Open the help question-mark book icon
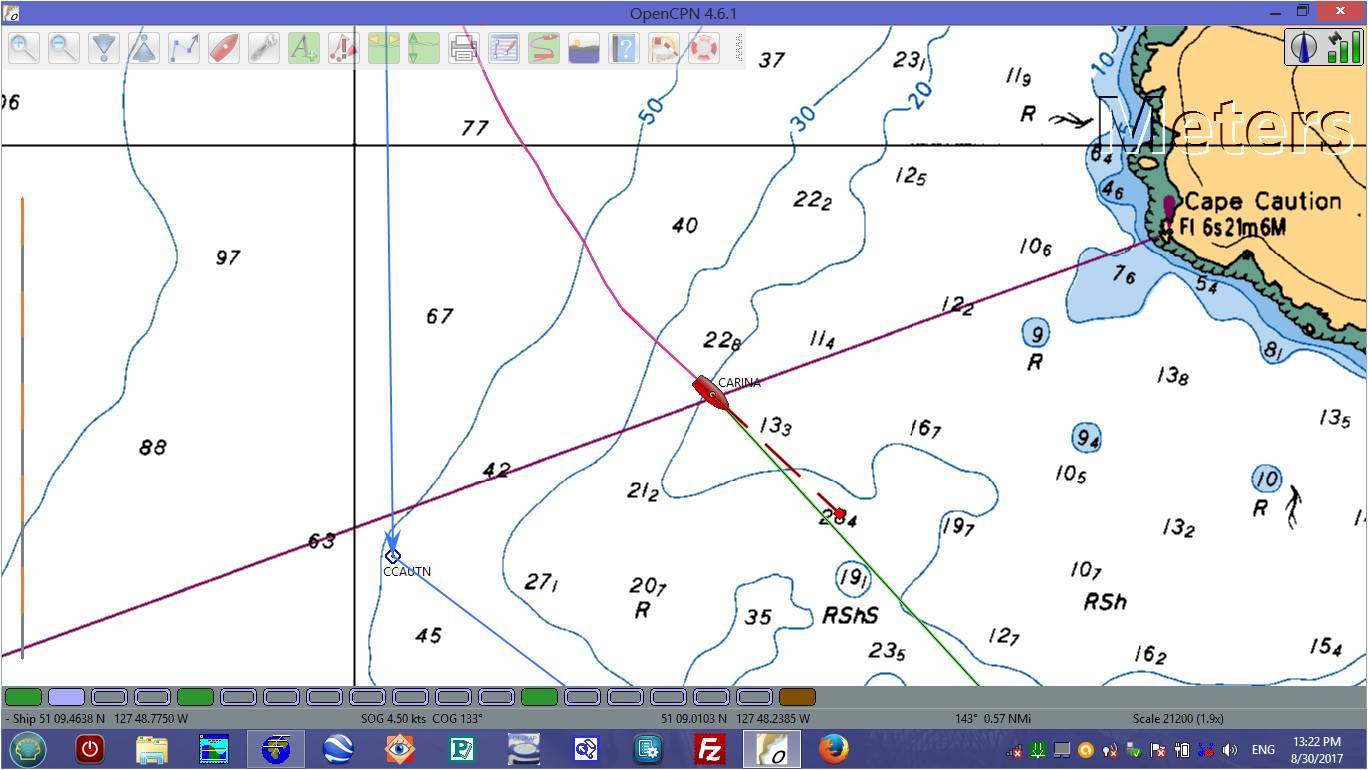Screen dimensions: 1368x770 click(624, 48)
